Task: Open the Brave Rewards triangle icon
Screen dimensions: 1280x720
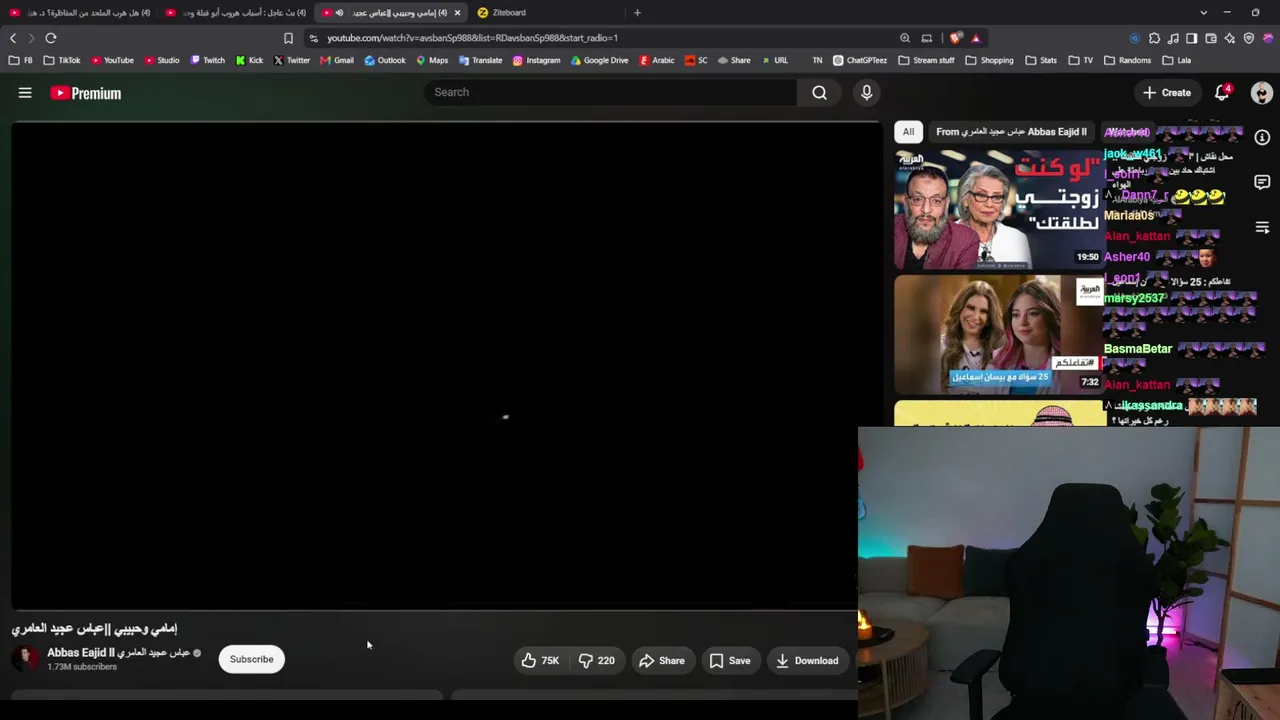Action: [976, 38]
